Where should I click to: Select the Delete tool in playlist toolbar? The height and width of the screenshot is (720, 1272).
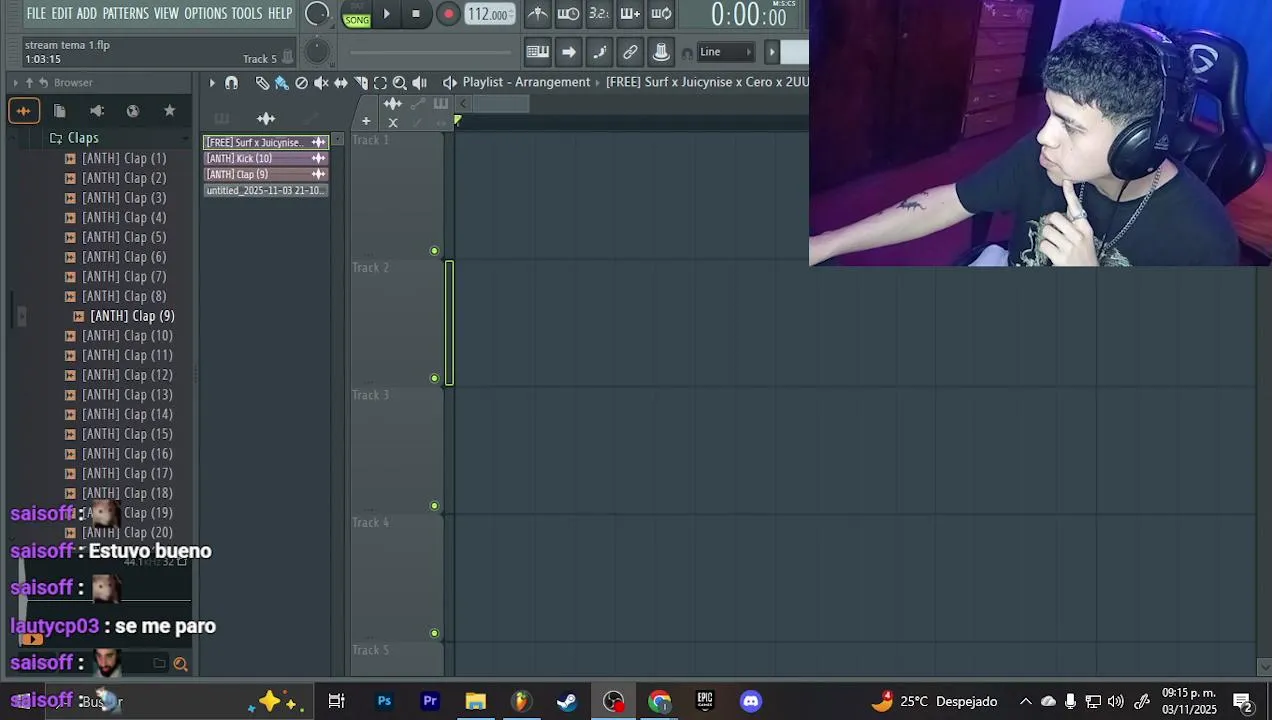(x=301, y=83)
